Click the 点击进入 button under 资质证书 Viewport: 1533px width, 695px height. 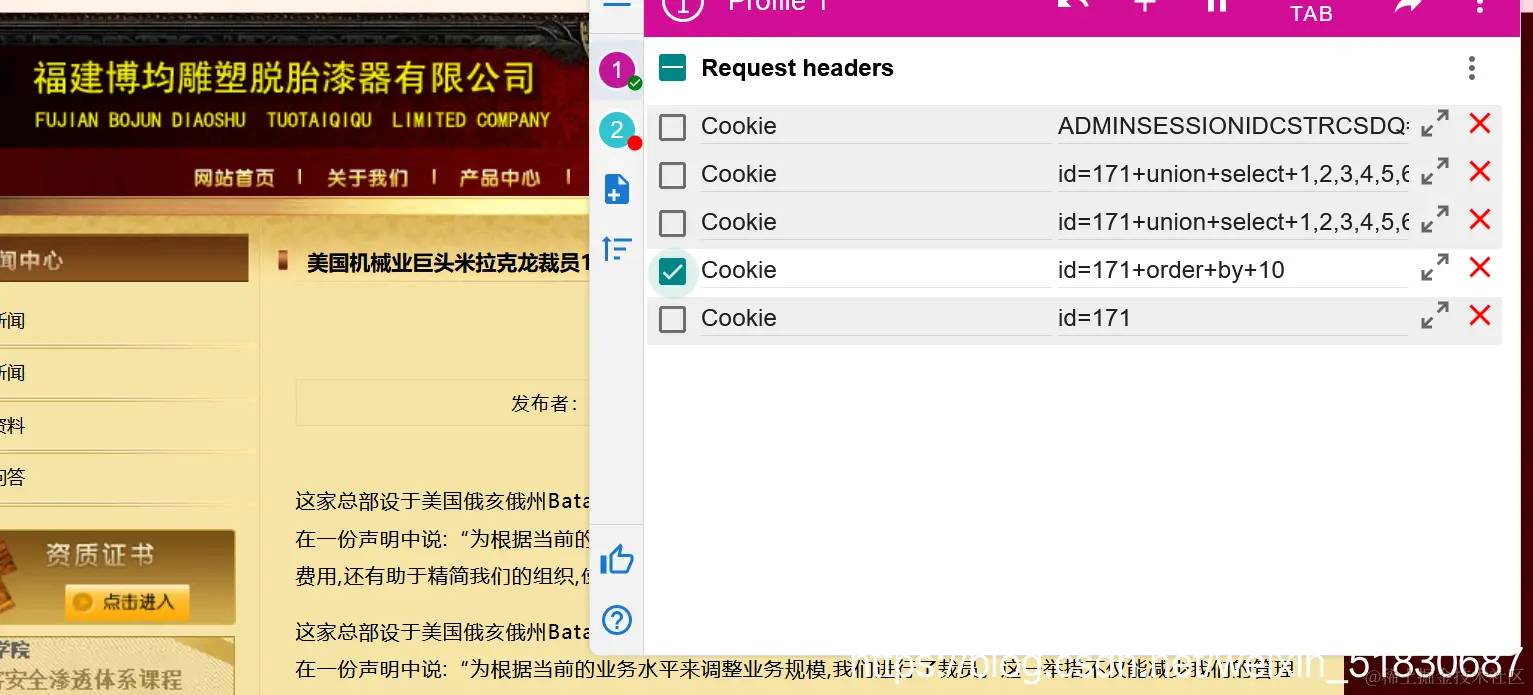[127, 602]
